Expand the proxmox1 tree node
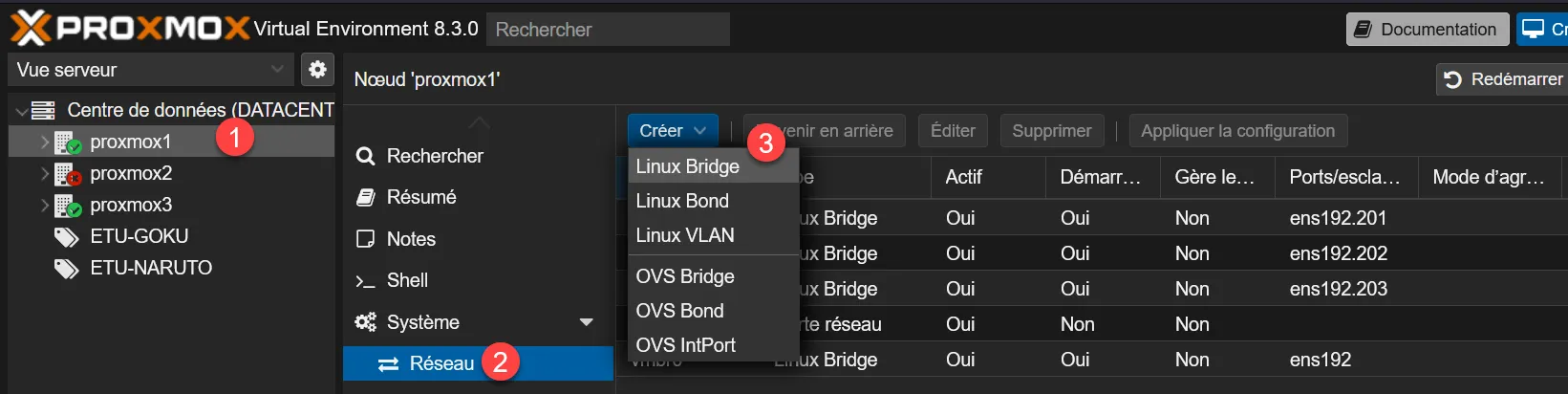Screen dimensions: 1568x394 [x=45, y=142]
